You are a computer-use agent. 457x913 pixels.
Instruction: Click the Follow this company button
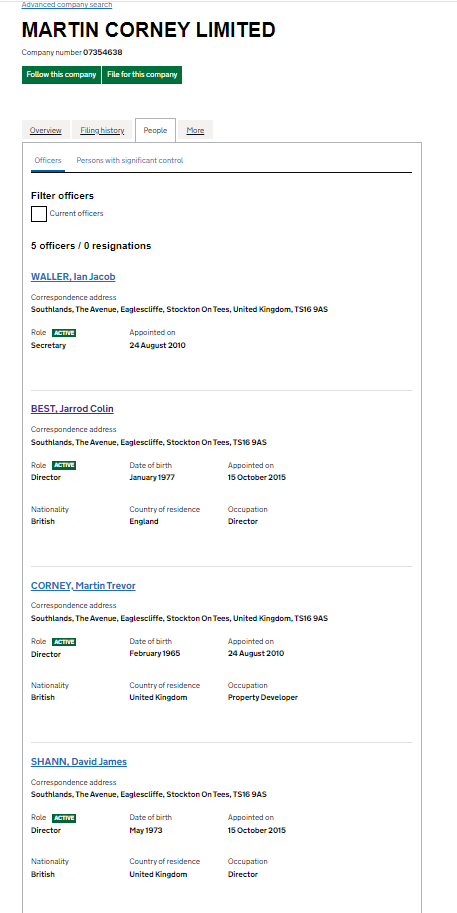[61, 75]
